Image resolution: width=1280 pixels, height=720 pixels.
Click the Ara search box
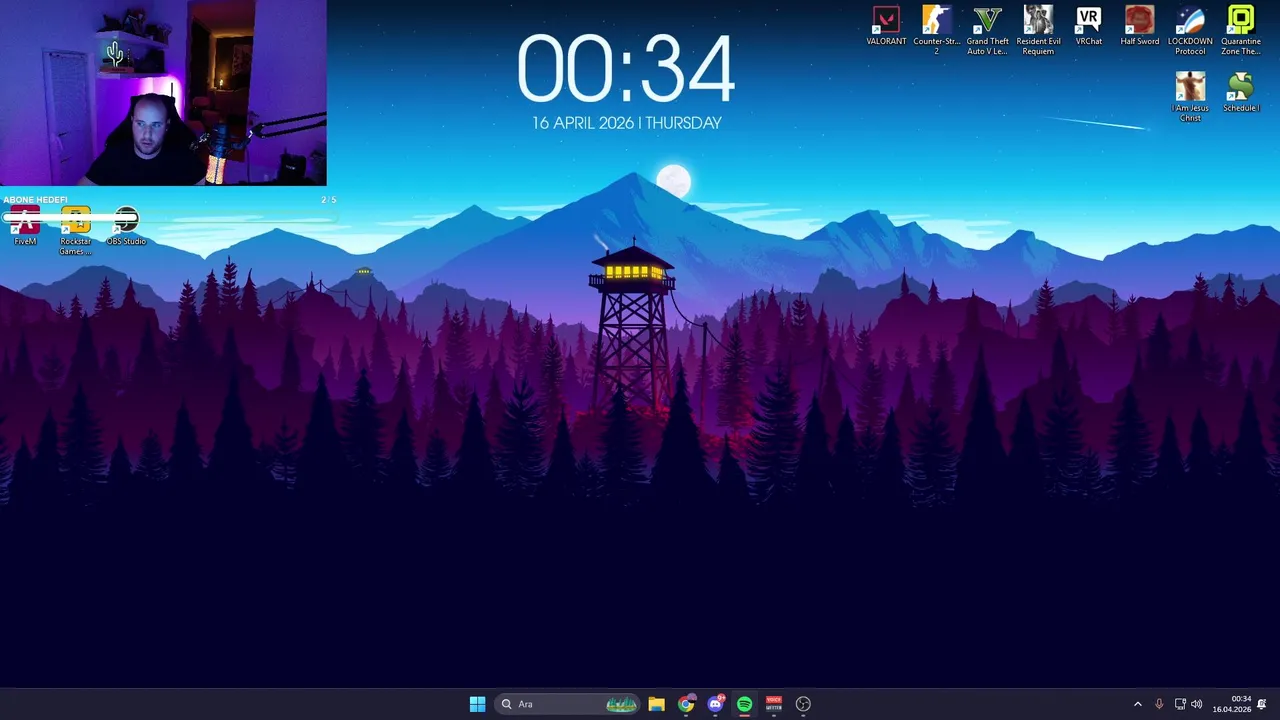coord(568,704)
